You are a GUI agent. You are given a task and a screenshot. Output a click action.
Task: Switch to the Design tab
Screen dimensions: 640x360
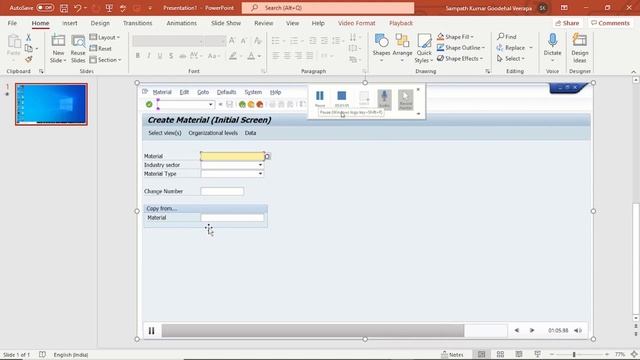click(x=100, y=23)
